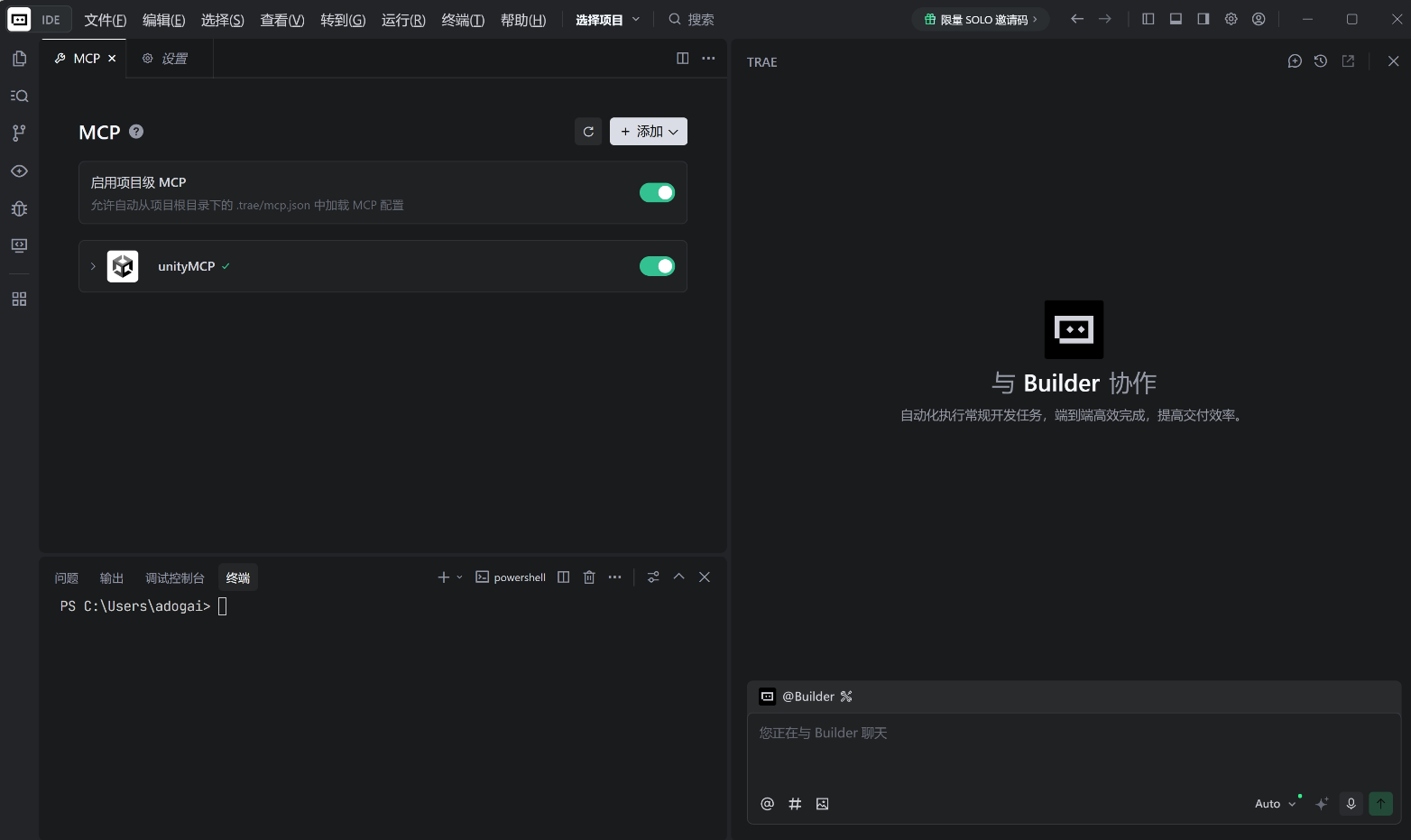Split the editor layout
This screenshot has width=1411, height=840.
[x=683, y=58]
